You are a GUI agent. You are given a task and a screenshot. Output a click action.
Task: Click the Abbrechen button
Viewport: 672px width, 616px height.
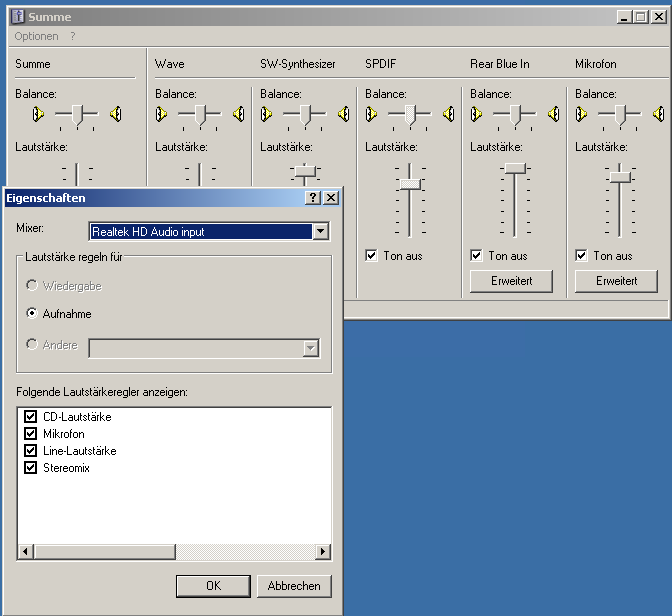(x=294, y=586)
